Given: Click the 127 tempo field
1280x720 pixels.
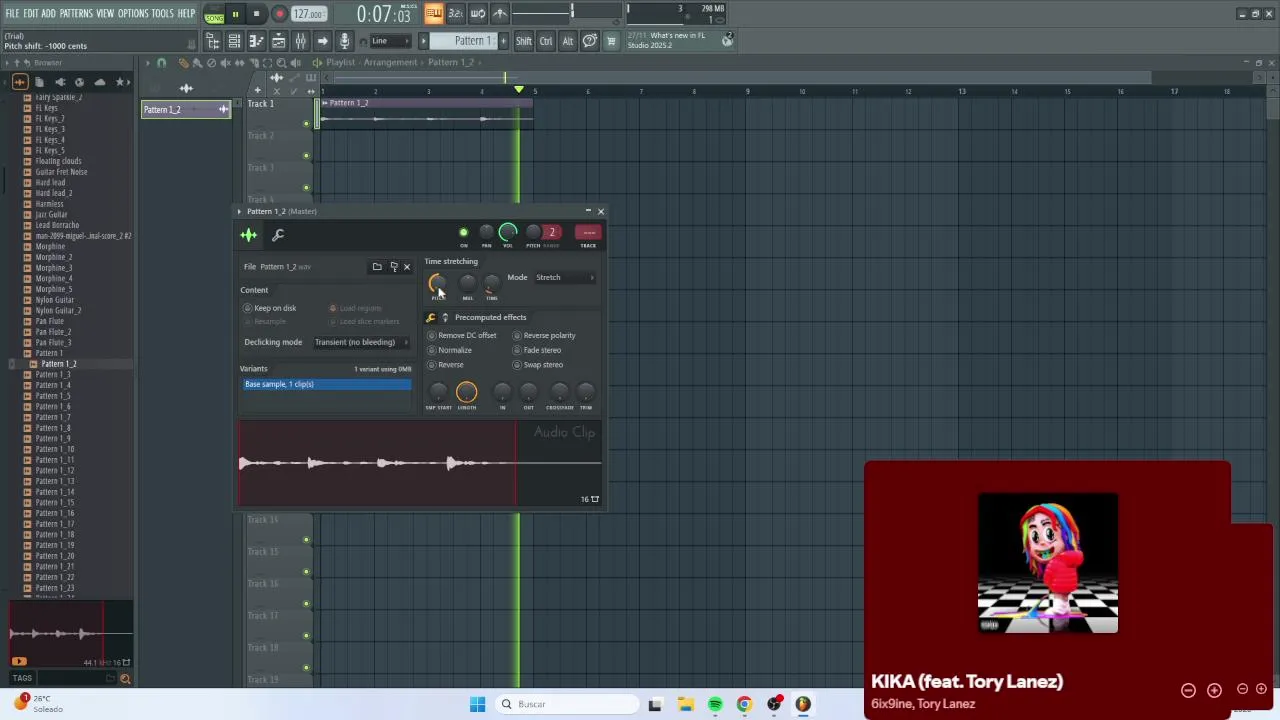Looking at the screenshot, I should (x=308, y=15).
